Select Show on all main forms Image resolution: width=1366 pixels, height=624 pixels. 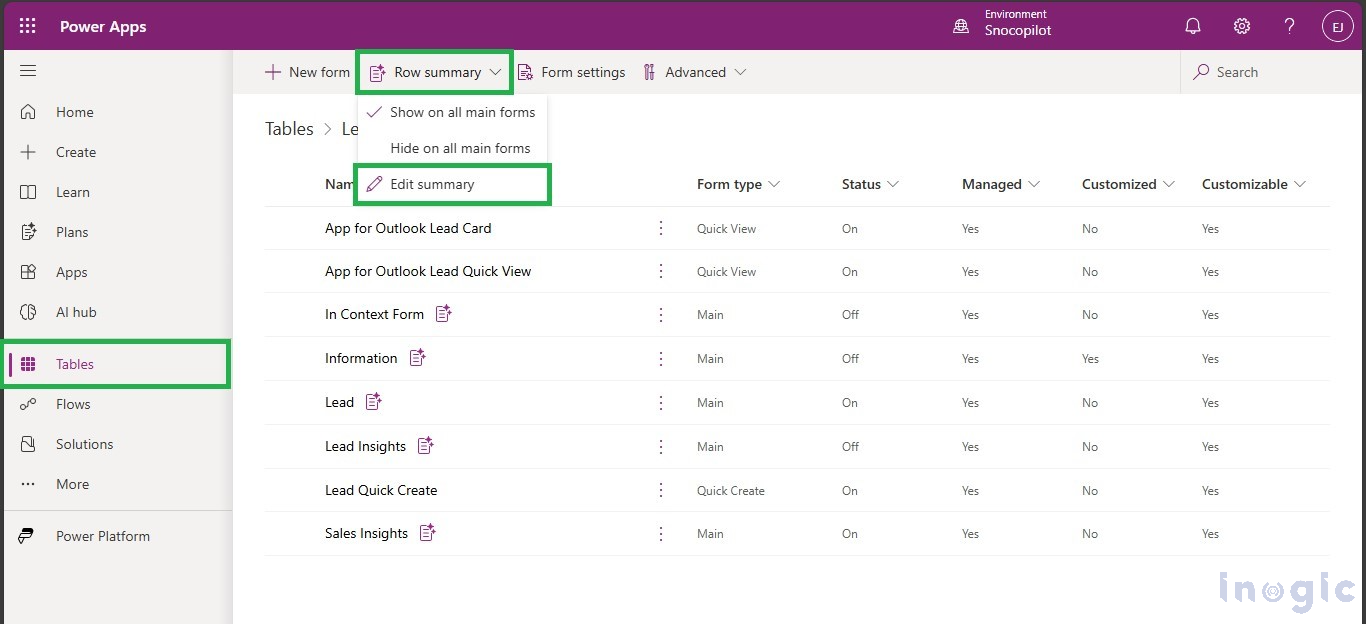452,112
